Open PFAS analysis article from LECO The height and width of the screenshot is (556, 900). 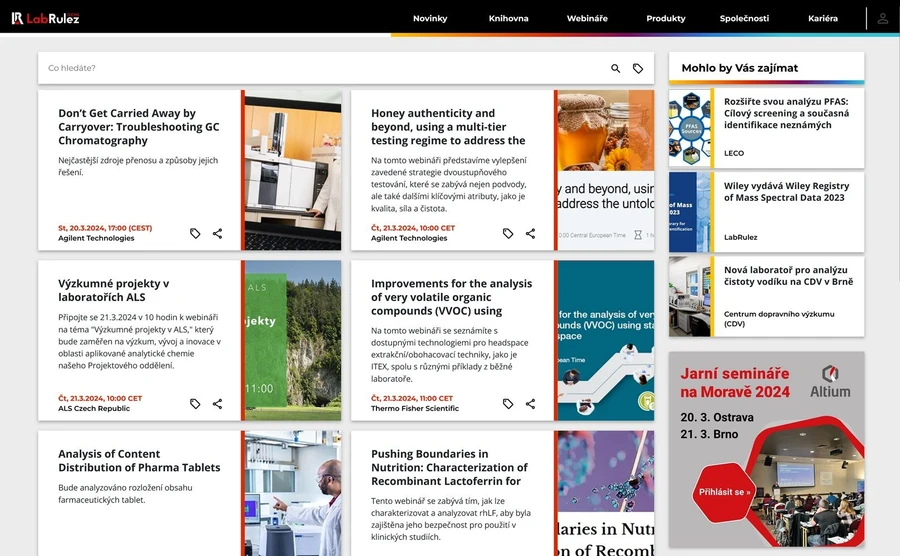click(786, 113)
